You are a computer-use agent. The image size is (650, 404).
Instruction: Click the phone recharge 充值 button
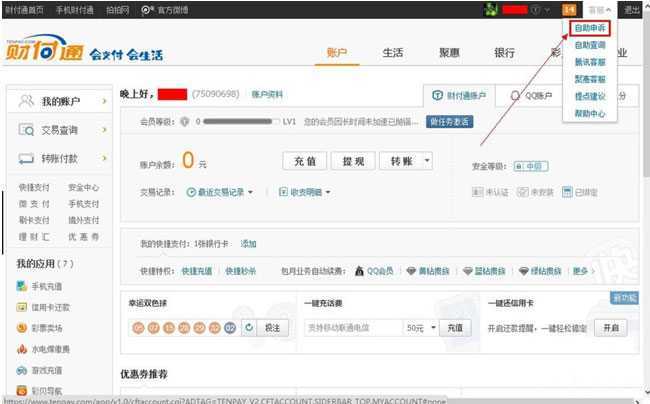[x=455, y=328]
